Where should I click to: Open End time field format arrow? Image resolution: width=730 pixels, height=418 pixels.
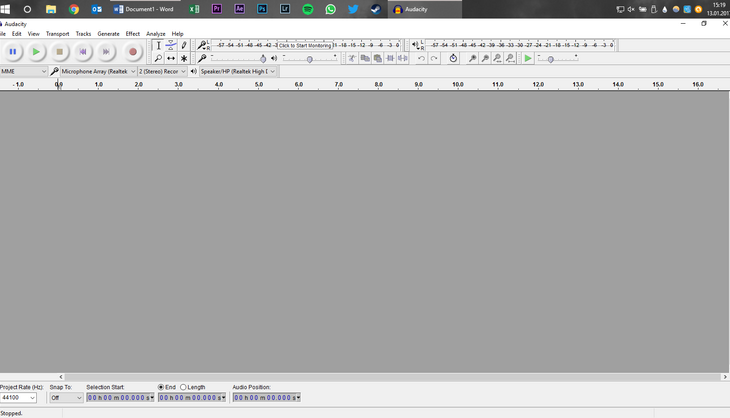223,398
